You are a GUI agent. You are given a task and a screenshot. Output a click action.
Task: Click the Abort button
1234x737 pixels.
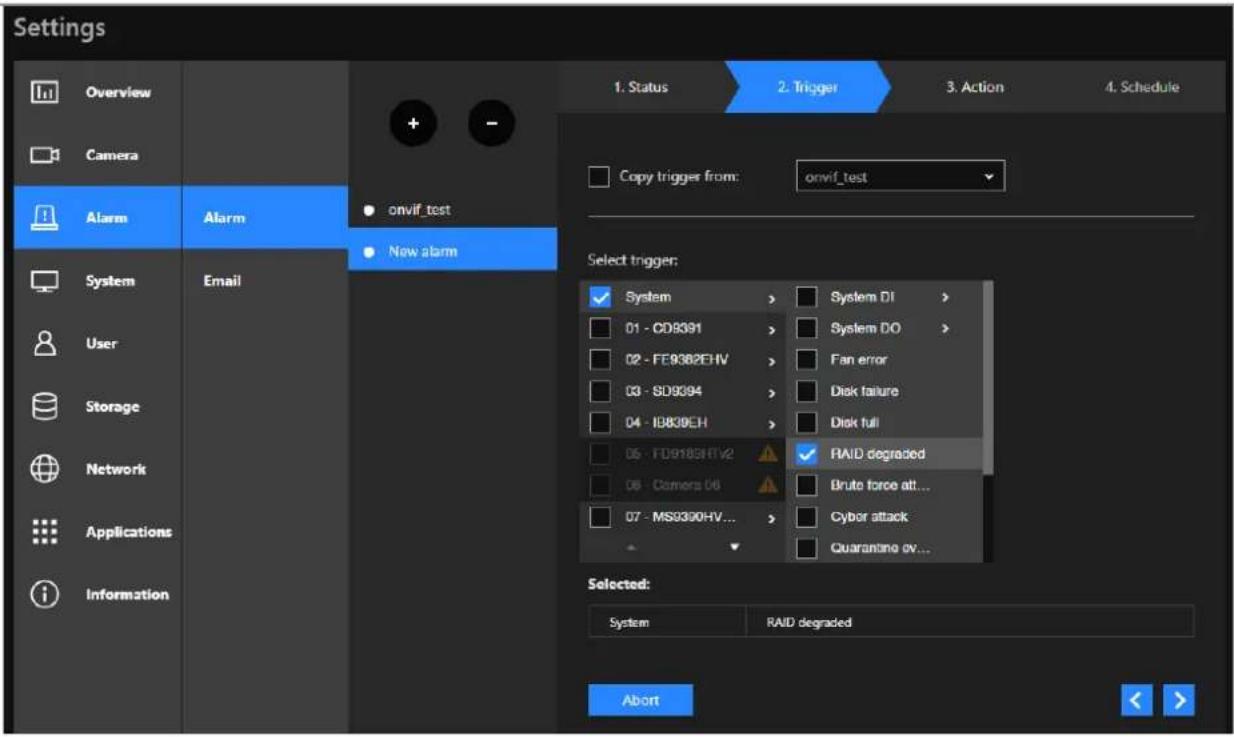pyautogui.click(x=640, y=700)
